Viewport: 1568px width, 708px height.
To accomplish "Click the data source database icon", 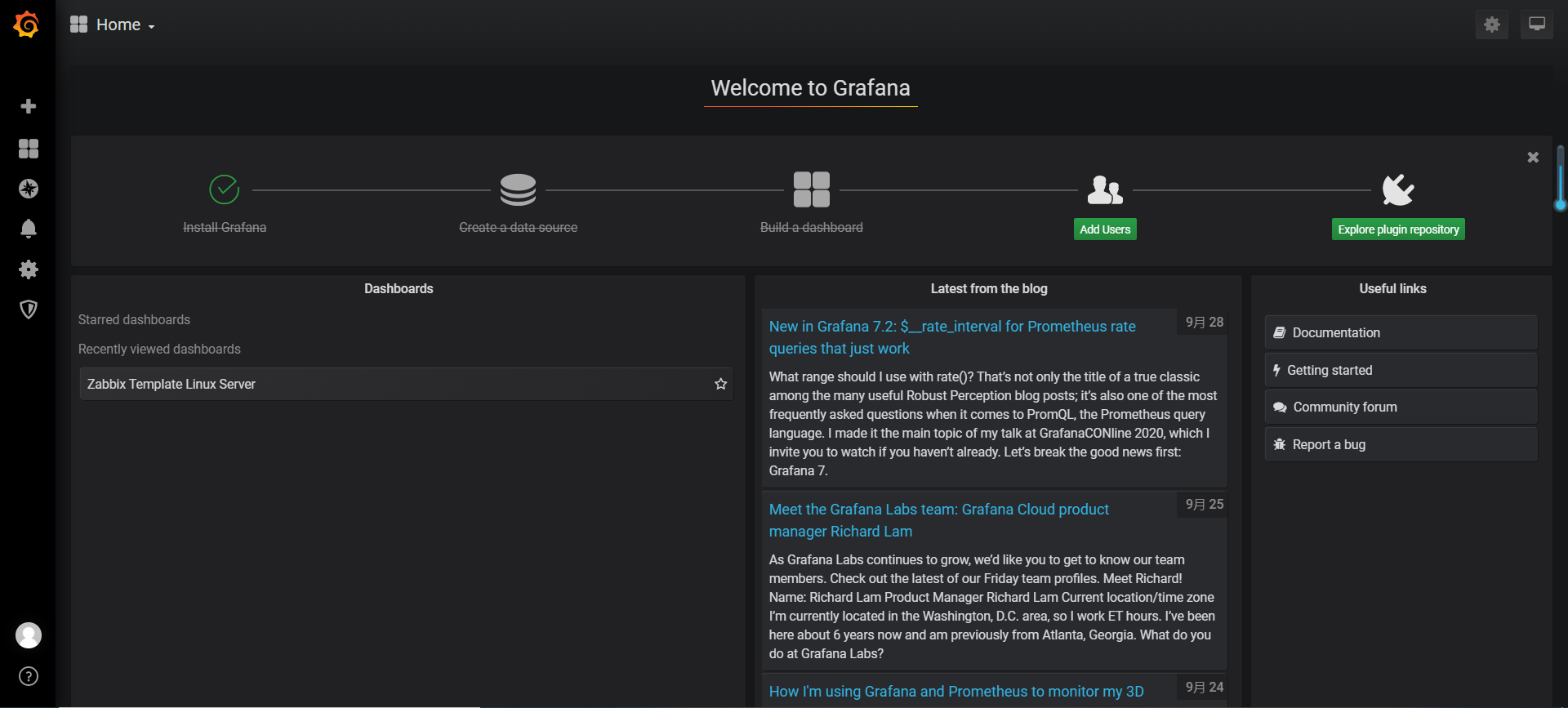I will click(519, 189).
